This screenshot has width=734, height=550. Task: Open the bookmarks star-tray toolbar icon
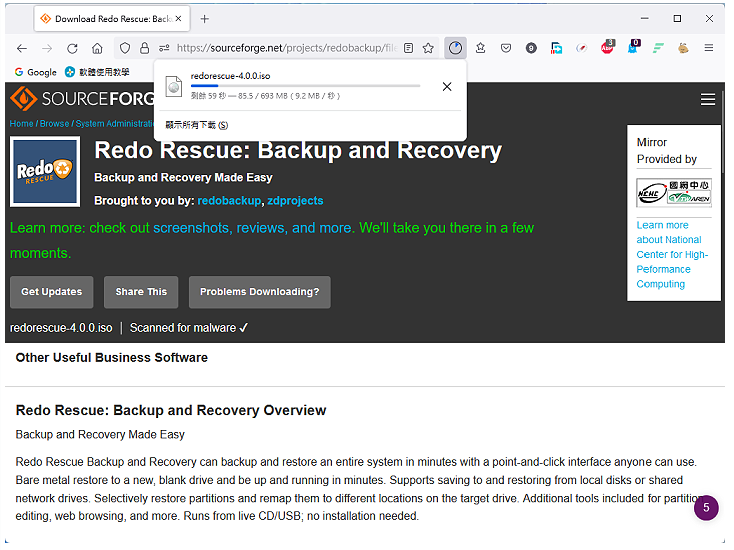tap(480, 48)
